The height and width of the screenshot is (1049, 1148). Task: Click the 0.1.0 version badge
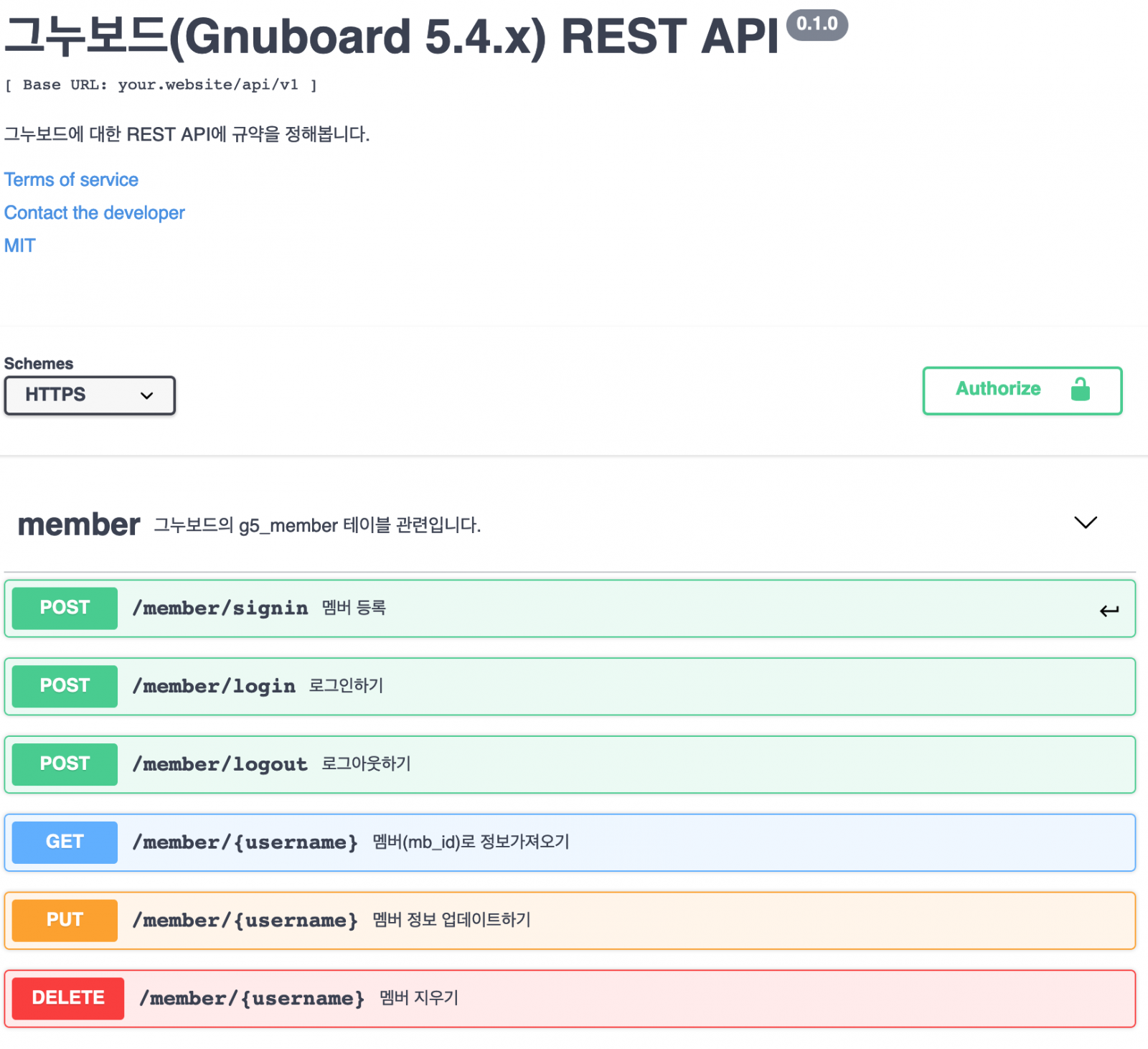coord(817,24)
